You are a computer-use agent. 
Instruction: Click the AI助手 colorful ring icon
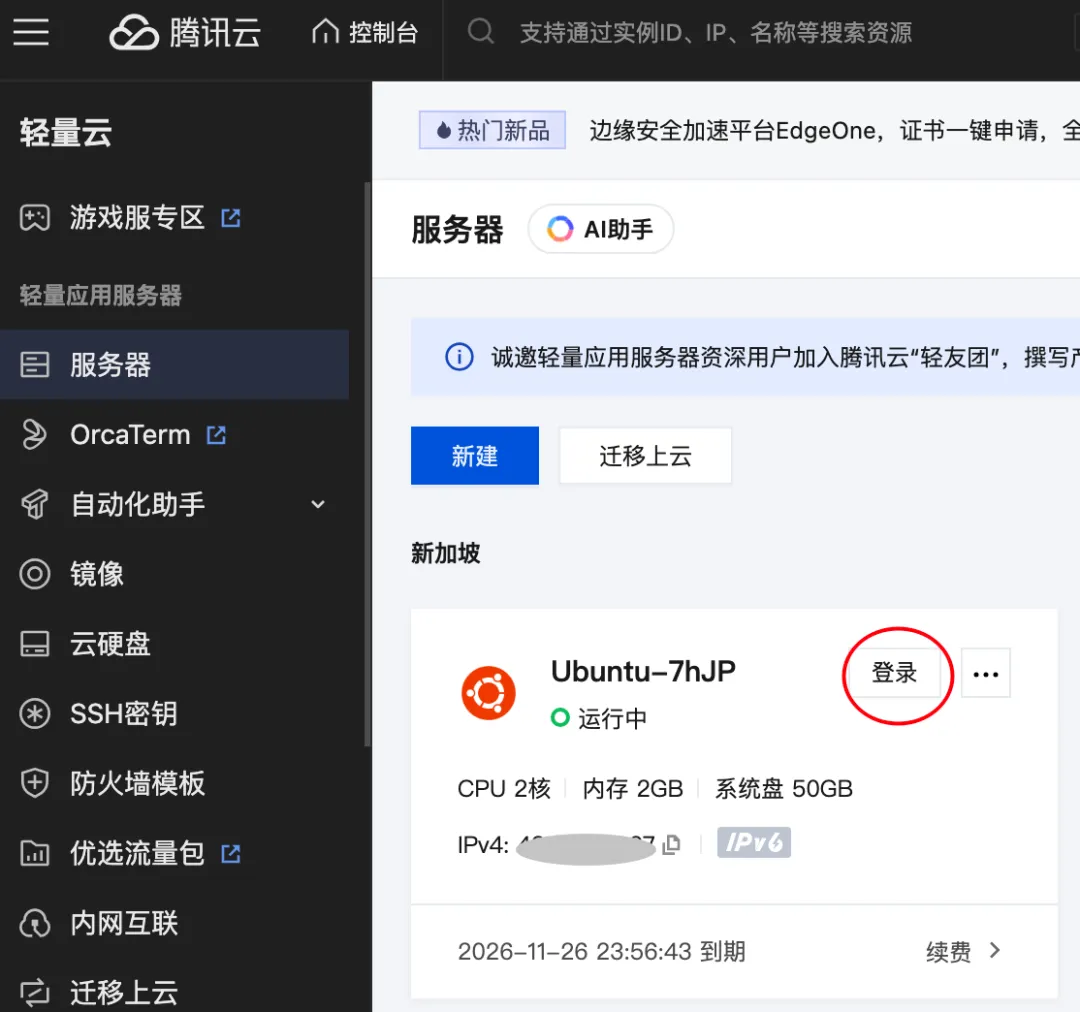pos(560,229)
